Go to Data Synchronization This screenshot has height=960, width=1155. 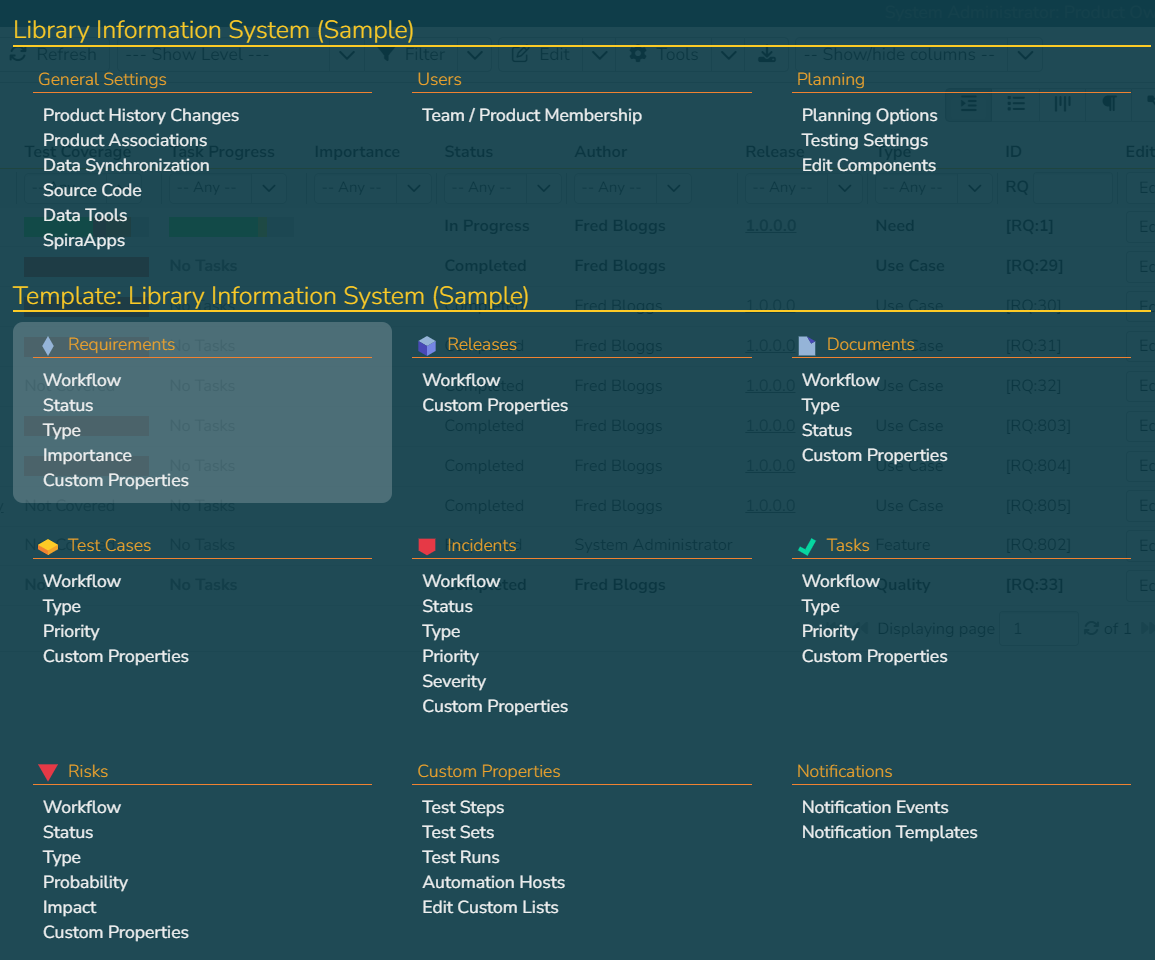point(126,165)
